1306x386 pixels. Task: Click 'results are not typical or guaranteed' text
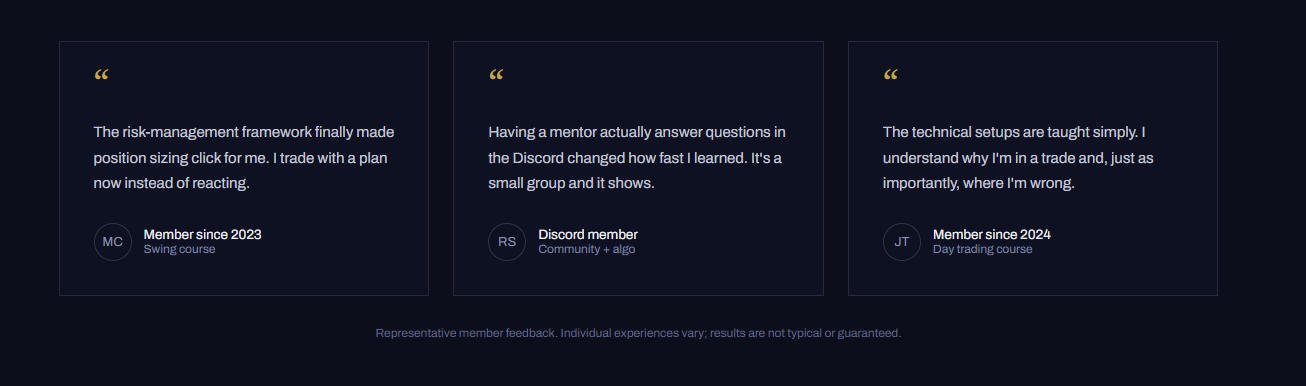(807, 333)
